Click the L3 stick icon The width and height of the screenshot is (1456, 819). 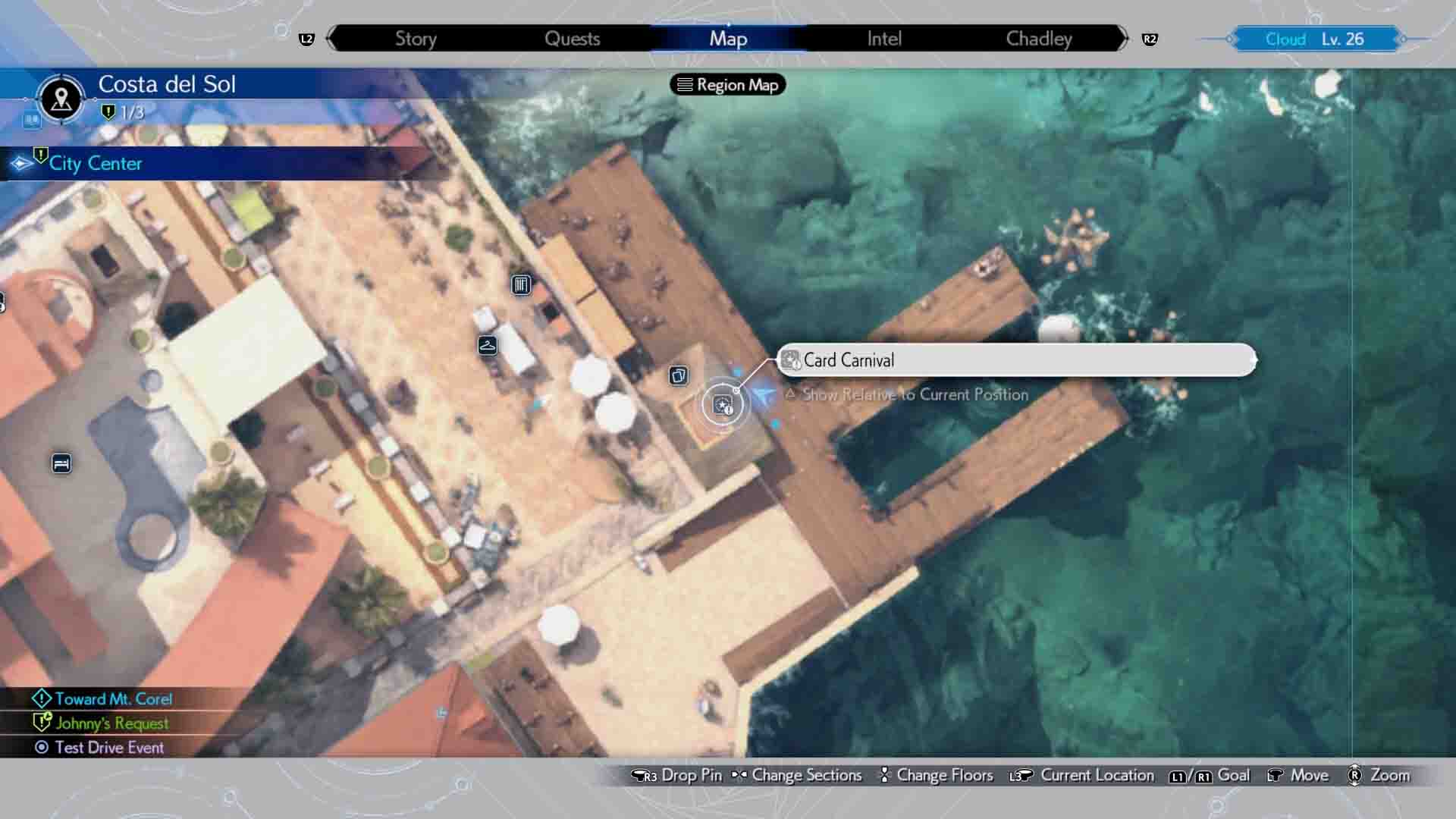point(1021,776)
